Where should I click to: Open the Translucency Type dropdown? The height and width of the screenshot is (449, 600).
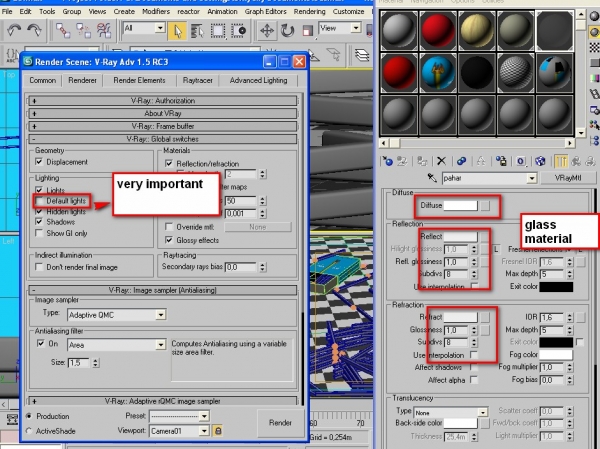[483, 412]
